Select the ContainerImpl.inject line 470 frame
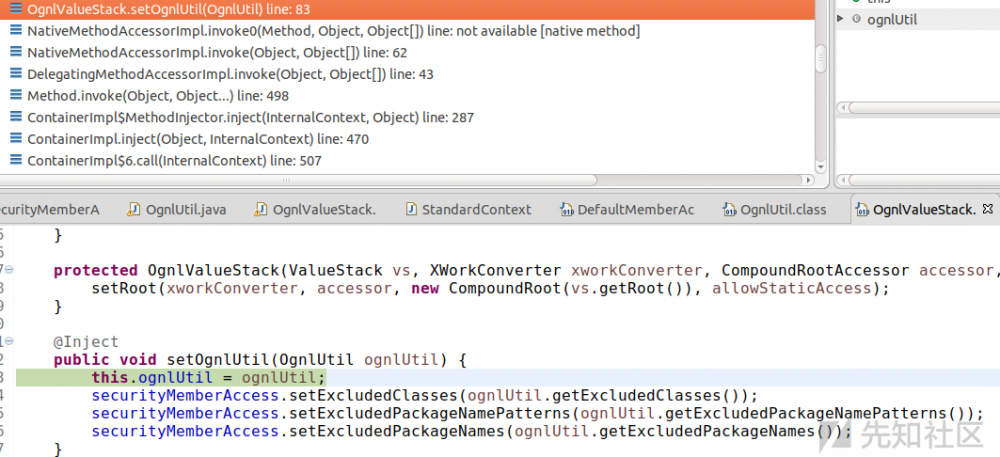Viewport: 1000px width, 457px height. 198,139
